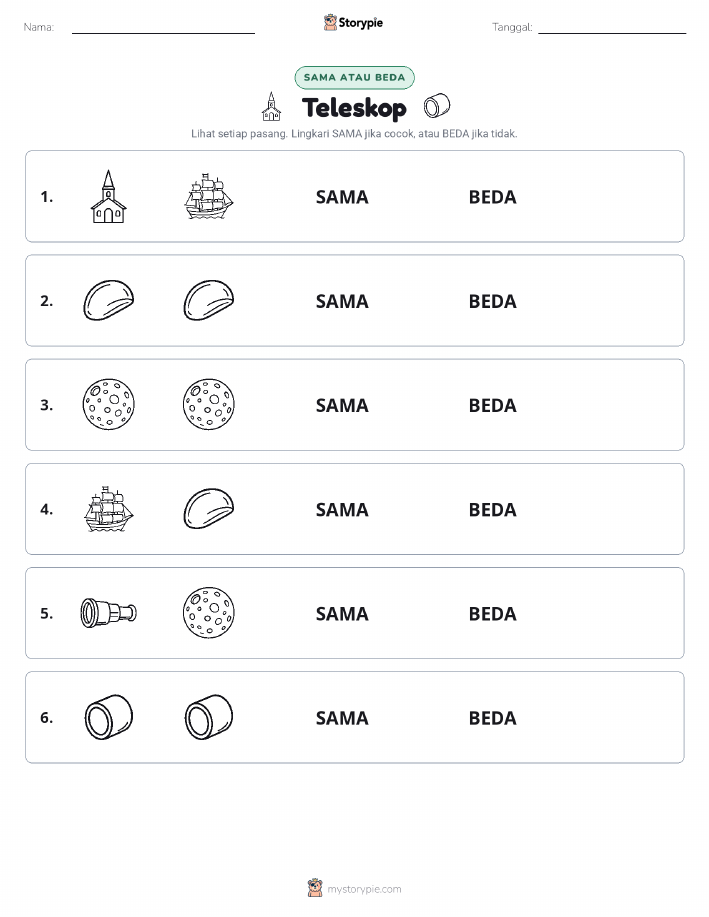709x917 pixels.
Task: Select SAMA for row 2
Action: coord(342,301)
